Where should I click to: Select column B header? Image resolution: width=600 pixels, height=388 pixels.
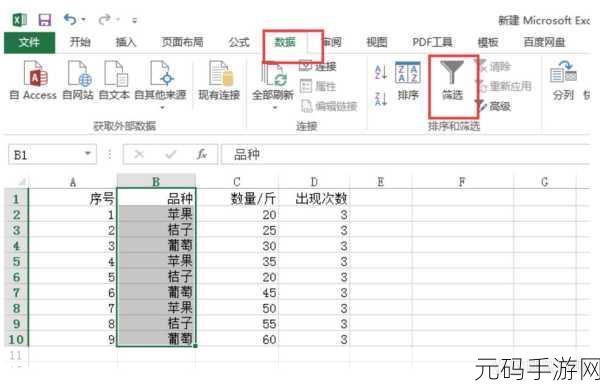point(156,182)
